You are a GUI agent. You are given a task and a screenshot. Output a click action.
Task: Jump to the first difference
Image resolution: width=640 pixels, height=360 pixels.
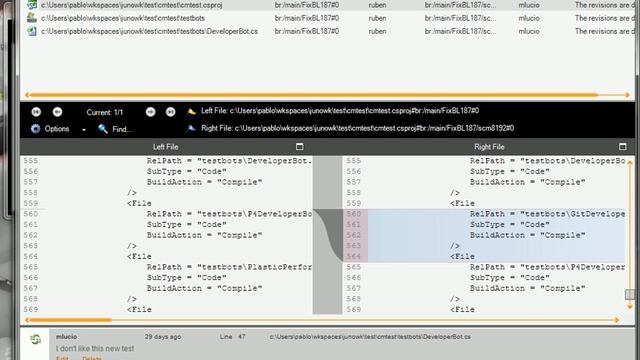(x=36, y=112)
